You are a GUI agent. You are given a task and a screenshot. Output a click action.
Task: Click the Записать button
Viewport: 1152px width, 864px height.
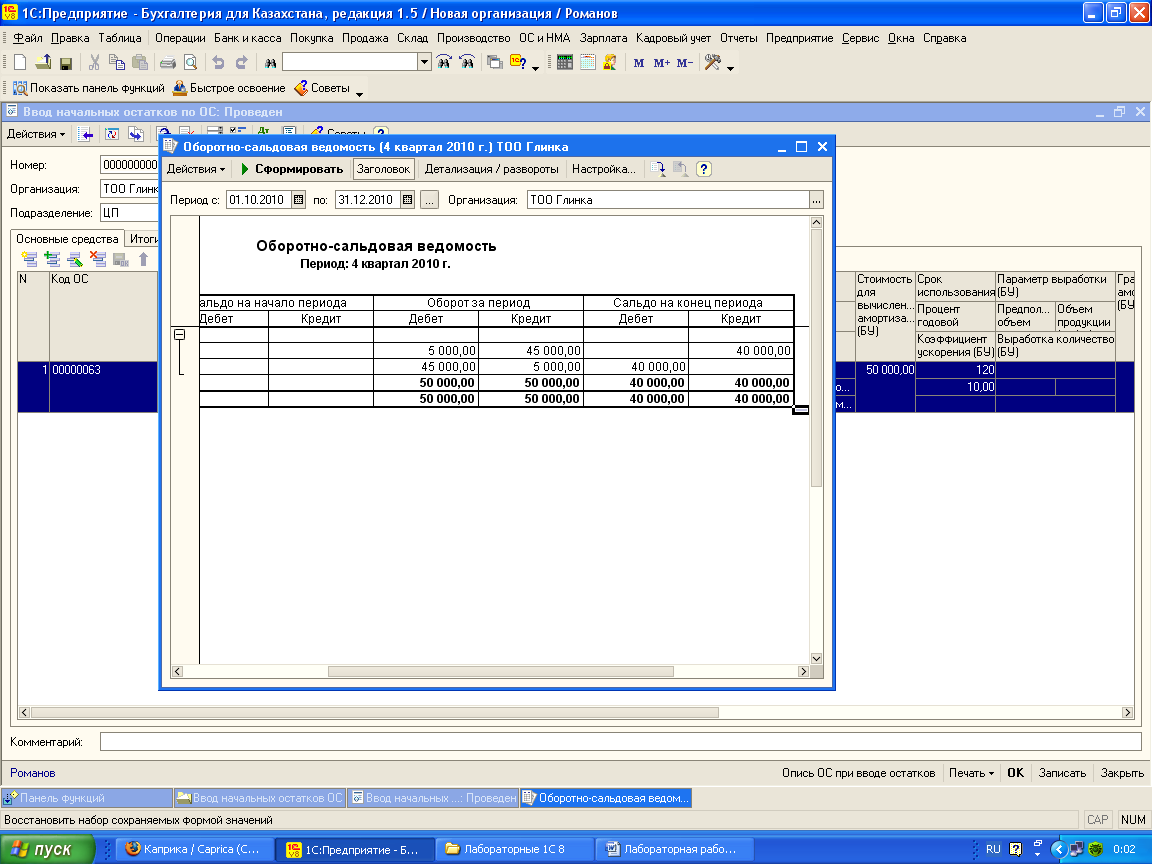[x=1062, y=773]
